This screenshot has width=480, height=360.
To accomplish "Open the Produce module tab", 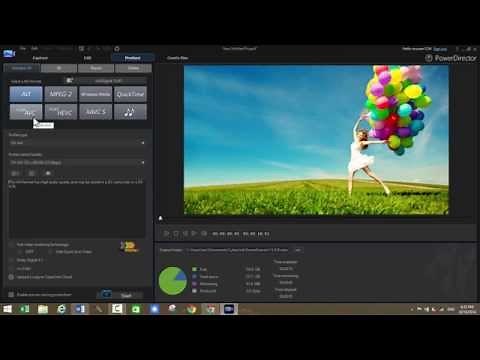I will 133,58.
